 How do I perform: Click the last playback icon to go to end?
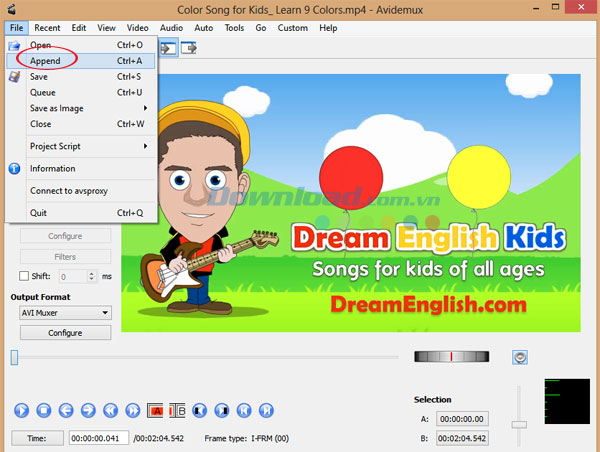(265, 409)
